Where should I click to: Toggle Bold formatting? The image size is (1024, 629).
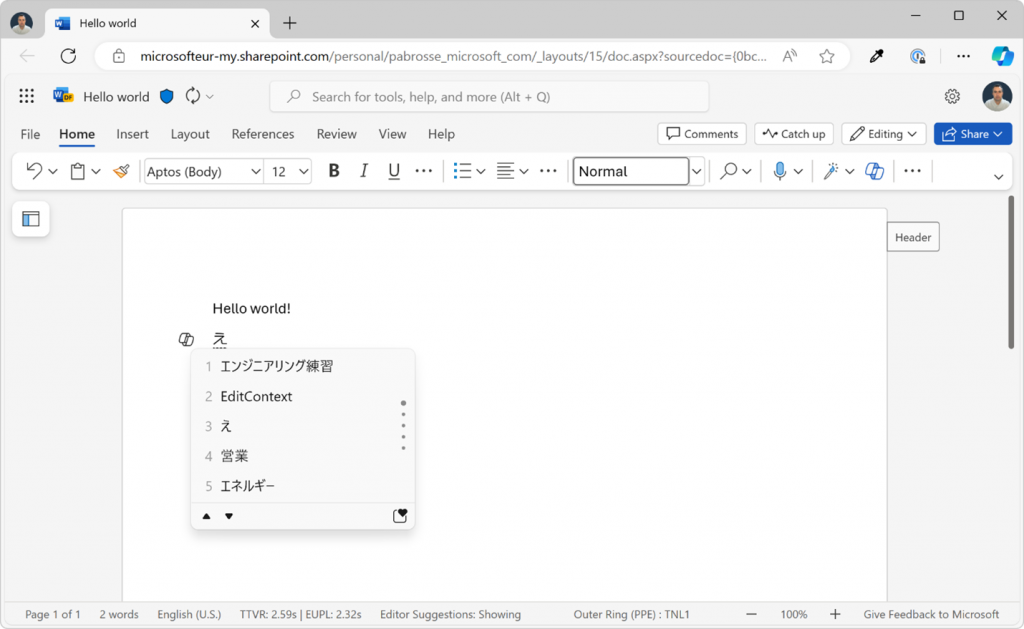tap(334, 171)
